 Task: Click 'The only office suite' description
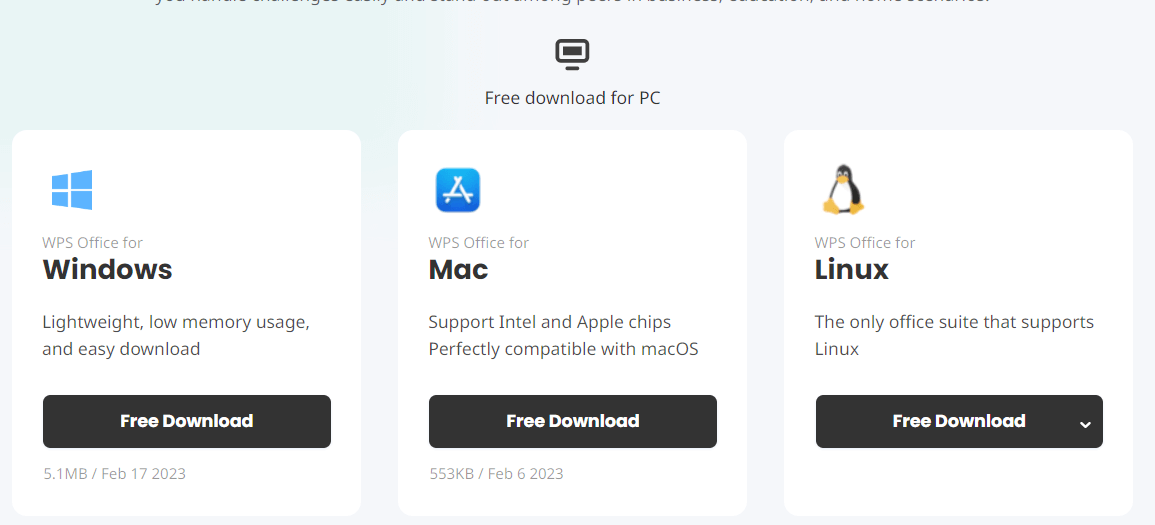[x=954, y=322]
